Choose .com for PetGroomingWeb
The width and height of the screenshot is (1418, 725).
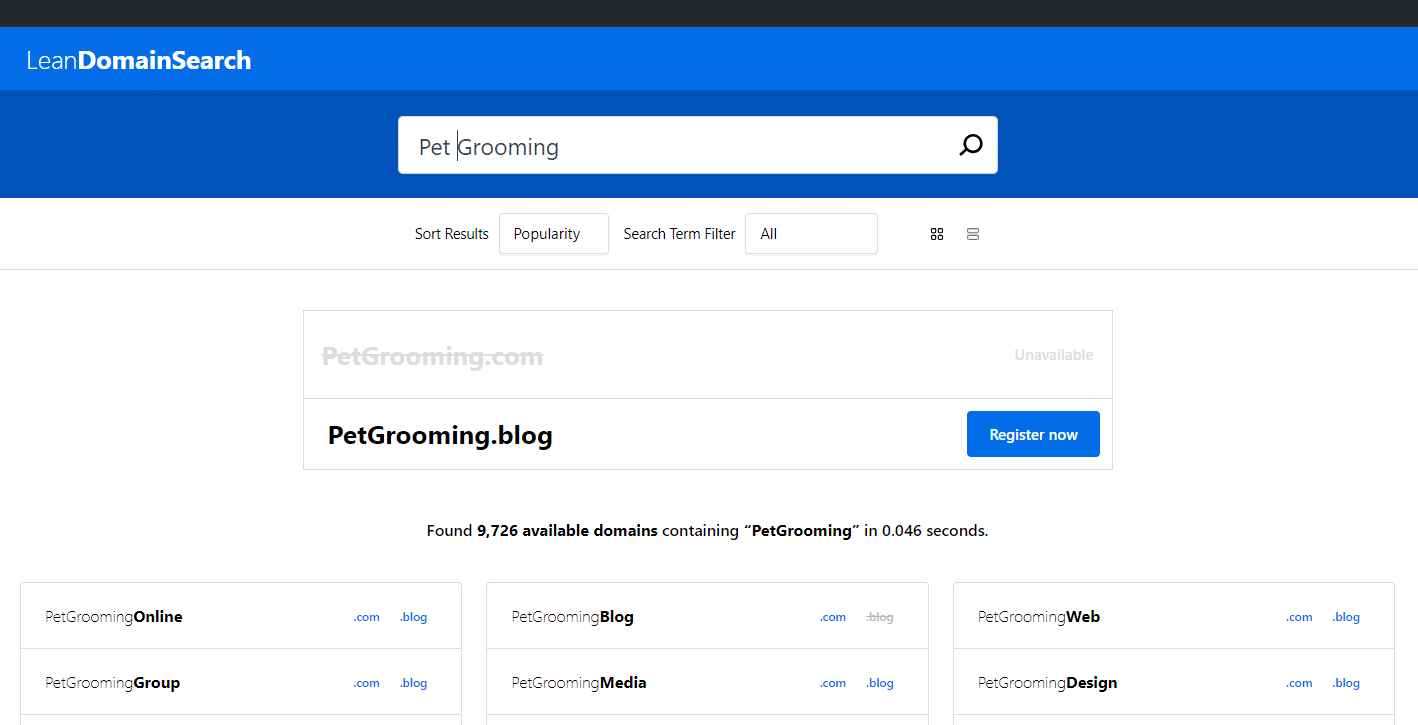1299,617
